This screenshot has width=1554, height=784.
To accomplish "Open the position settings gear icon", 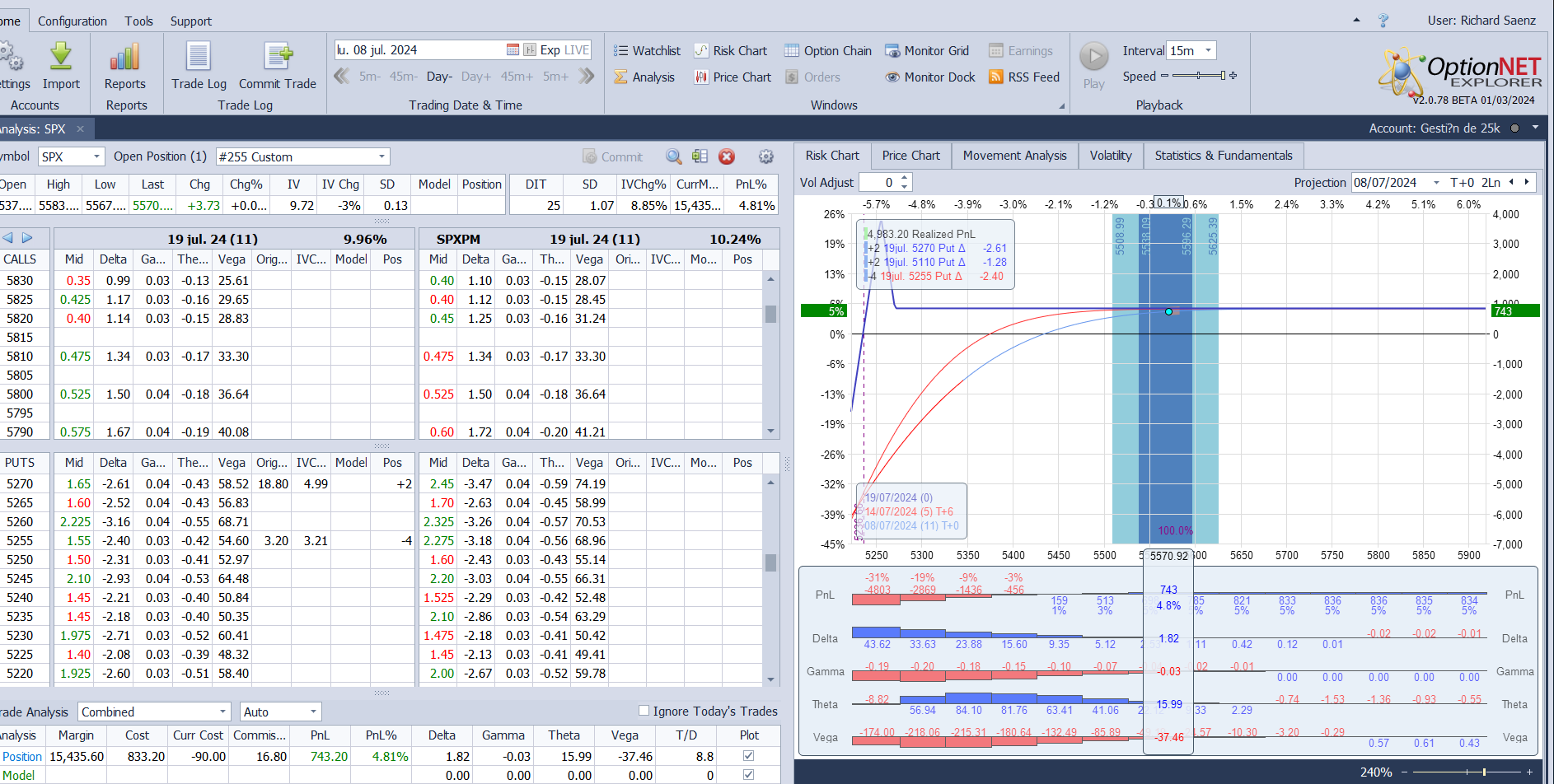I will [766, 156].
